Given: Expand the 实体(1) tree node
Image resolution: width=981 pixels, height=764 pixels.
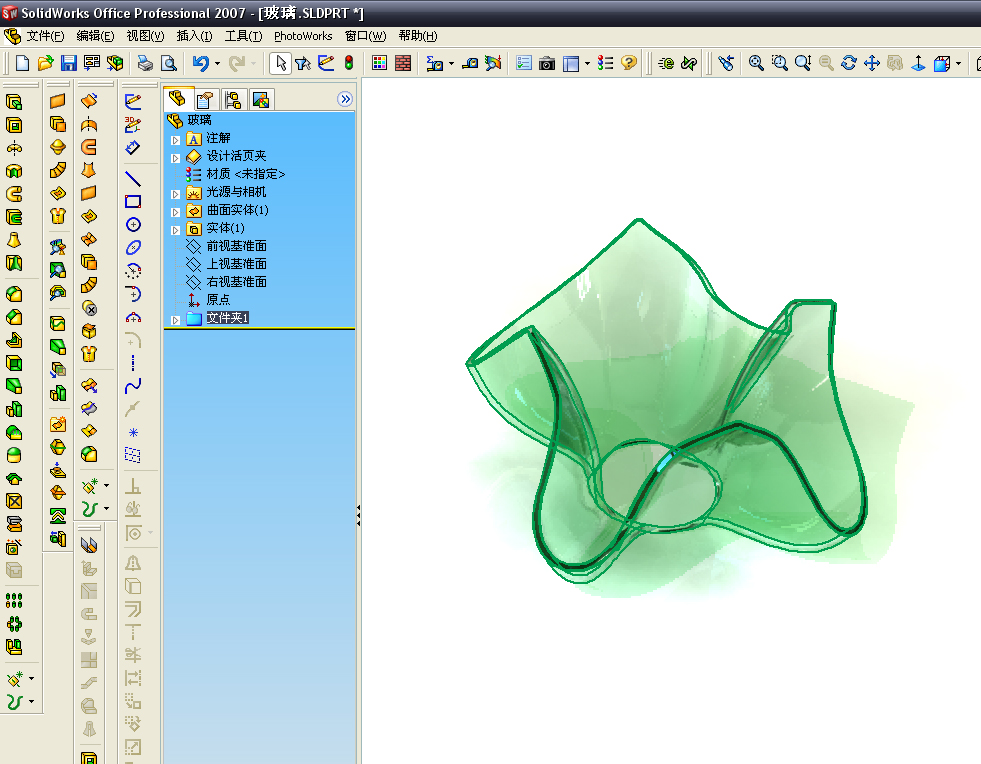Looking at the screenshot, I should (x=176, y=230).
